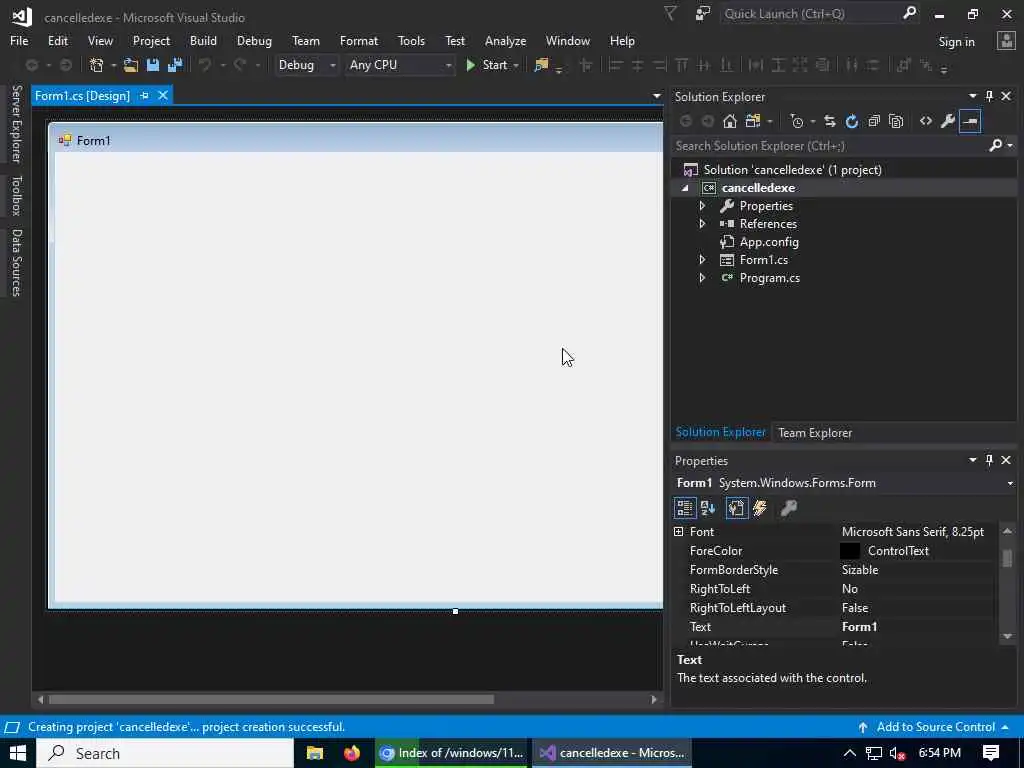Click the designer horizontal scrollbar thumb
Viewport: 1024px width, 768px height.
[x=271, y=699]
